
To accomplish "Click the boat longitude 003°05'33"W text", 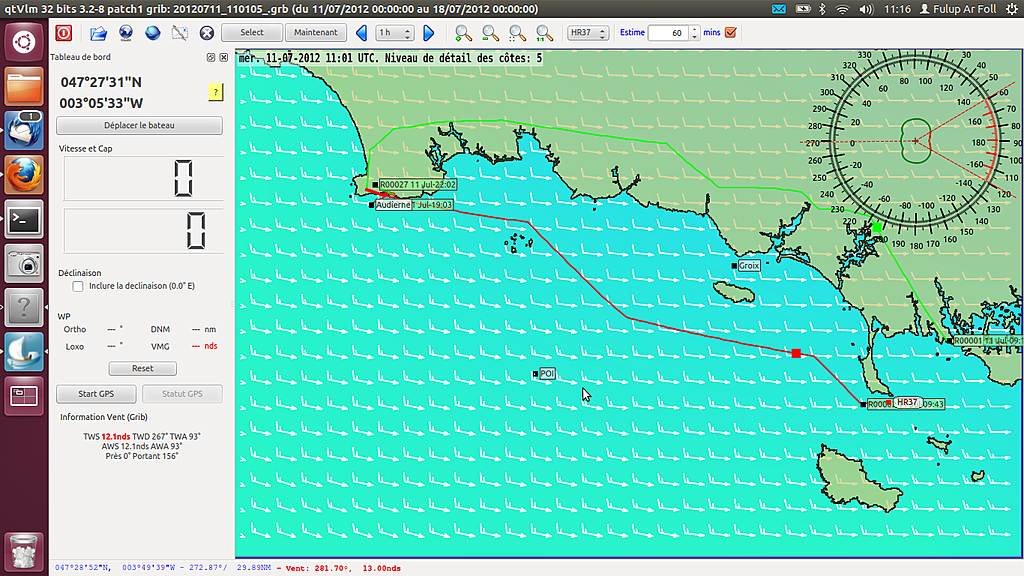I will point(101,103).
